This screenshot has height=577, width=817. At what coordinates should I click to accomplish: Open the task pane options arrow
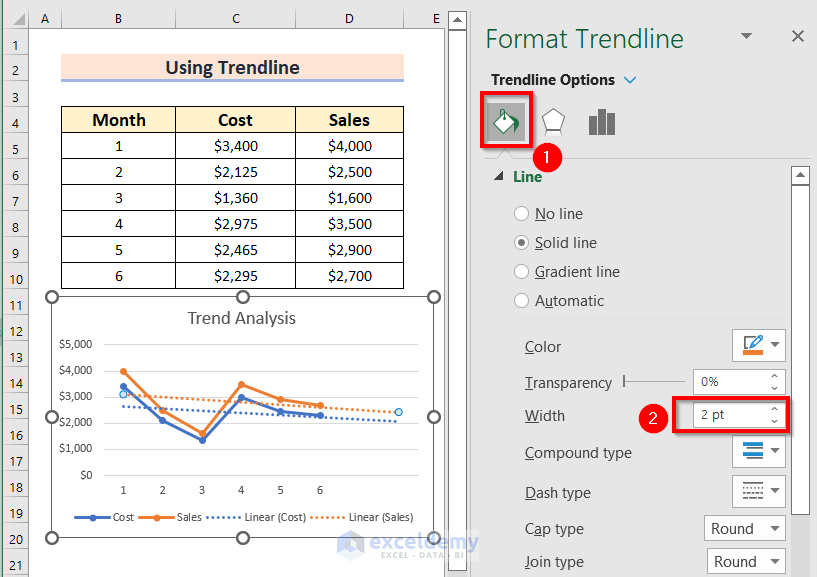[746, 37]
